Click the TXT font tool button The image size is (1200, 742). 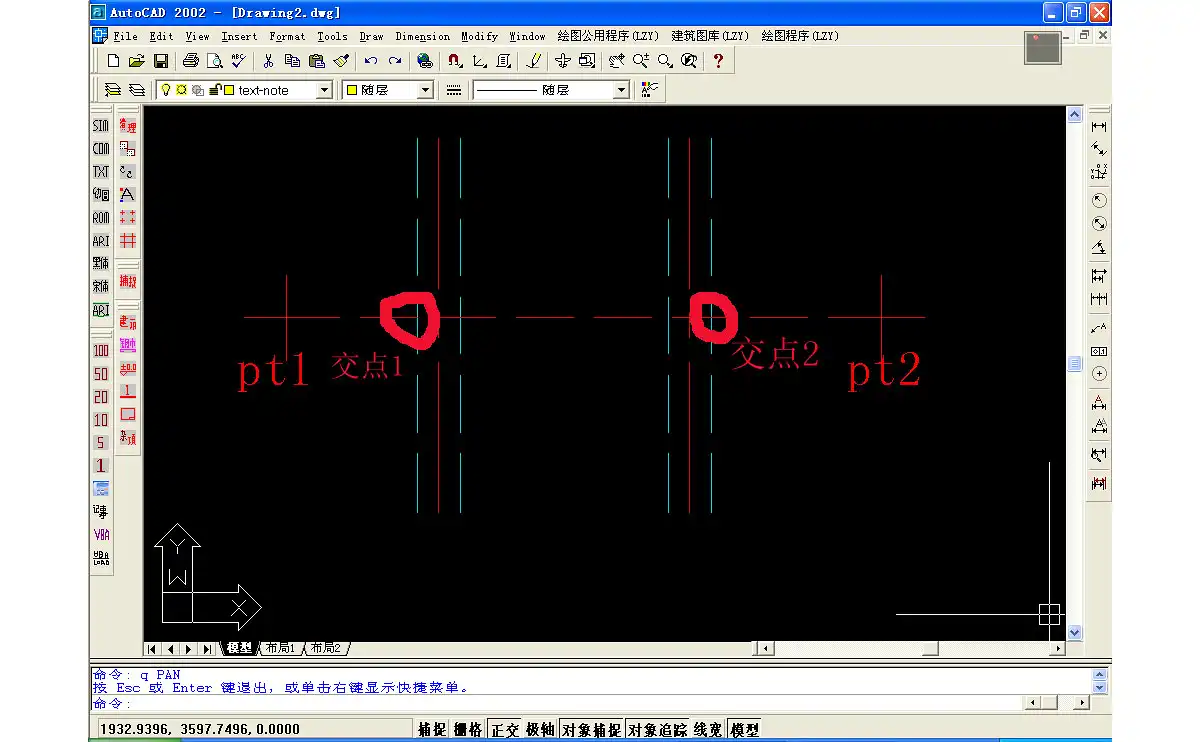point(101,172)
